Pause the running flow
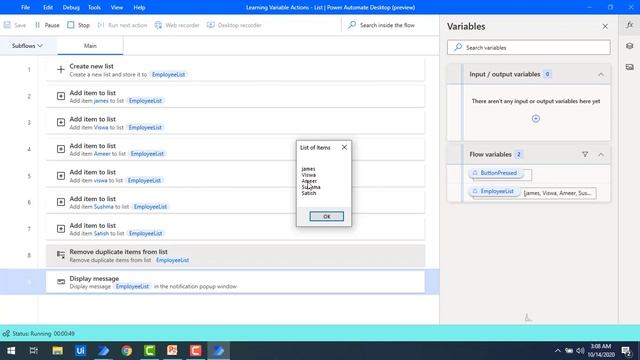 47,25
